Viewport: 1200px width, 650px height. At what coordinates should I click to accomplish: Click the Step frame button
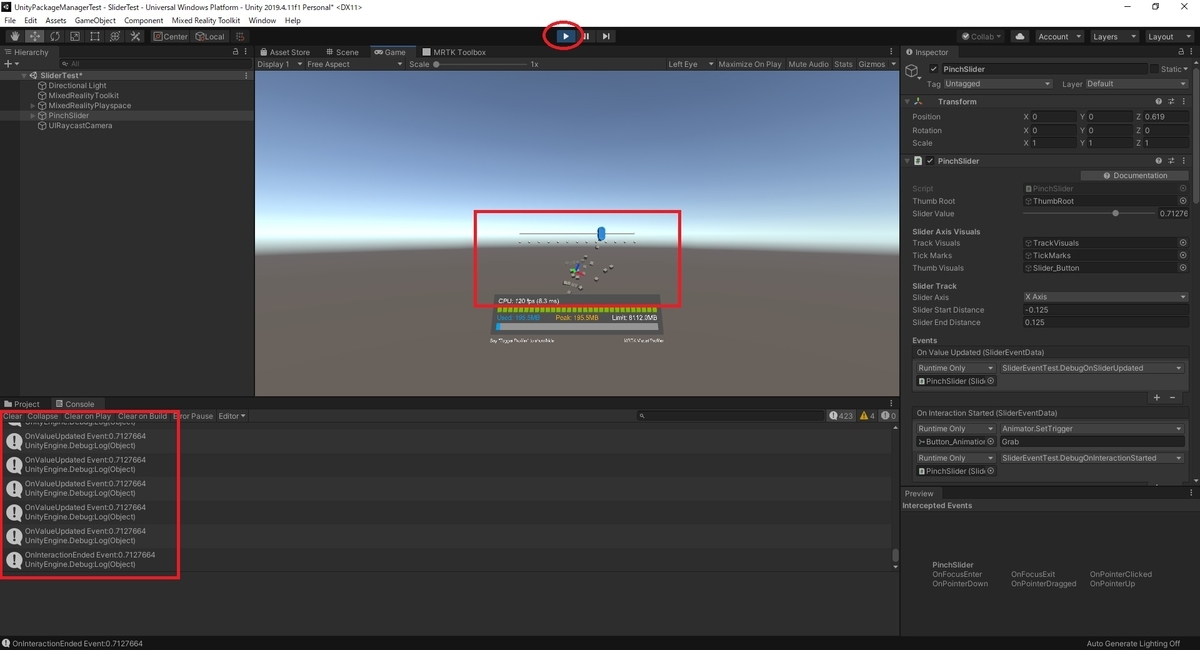coord(606,37)
